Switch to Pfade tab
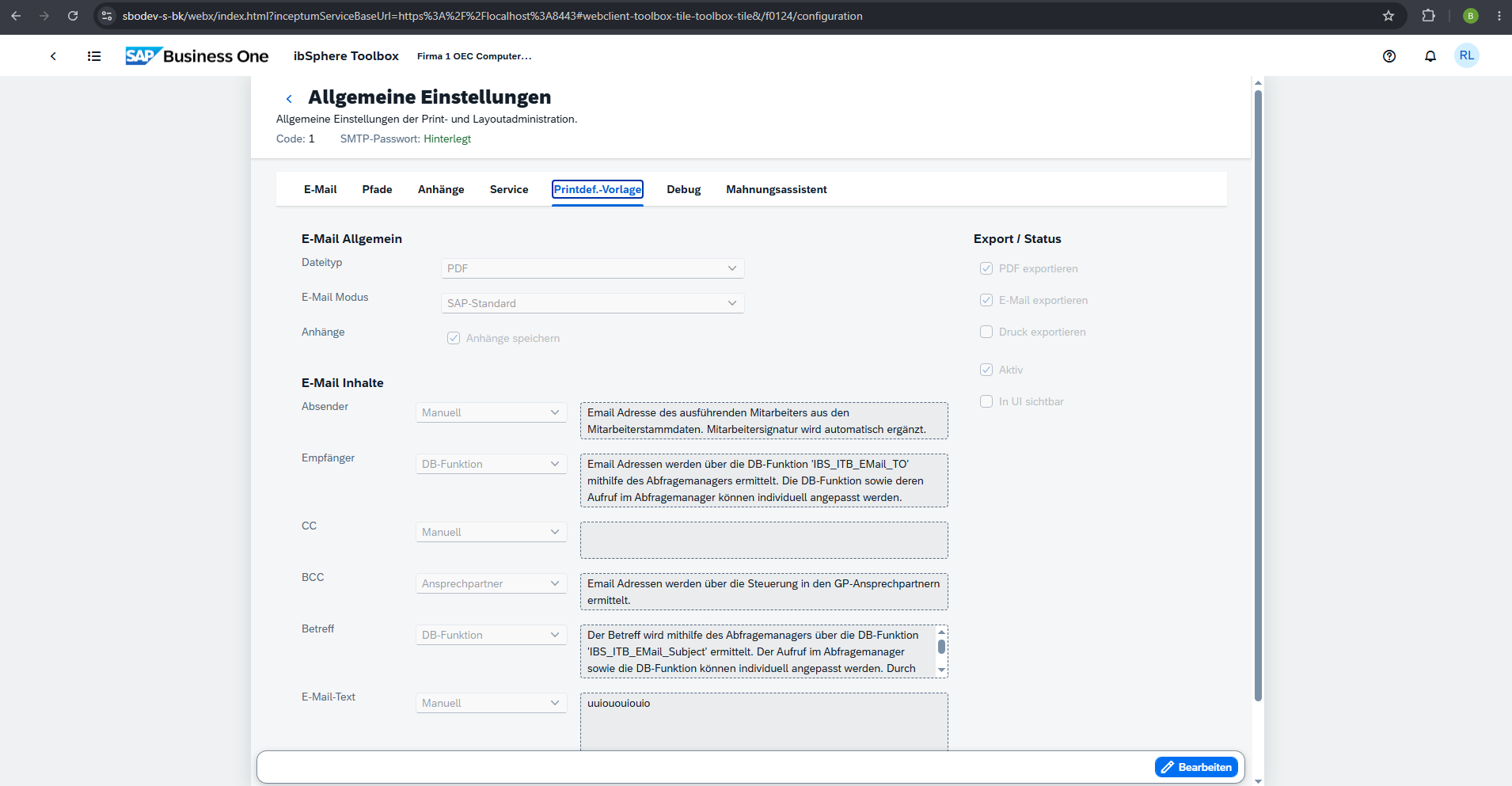 [x=378, y=189]
